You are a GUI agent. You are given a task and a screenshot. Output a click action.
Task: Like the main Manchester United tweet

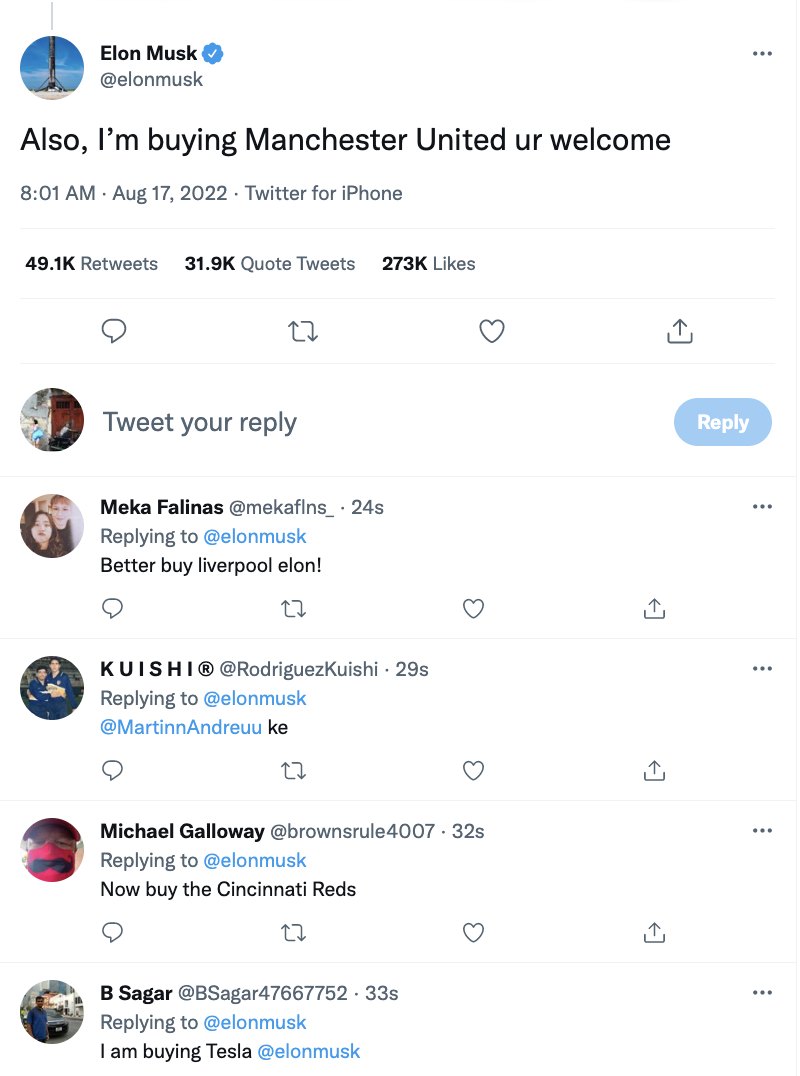[x=491, y=331]
